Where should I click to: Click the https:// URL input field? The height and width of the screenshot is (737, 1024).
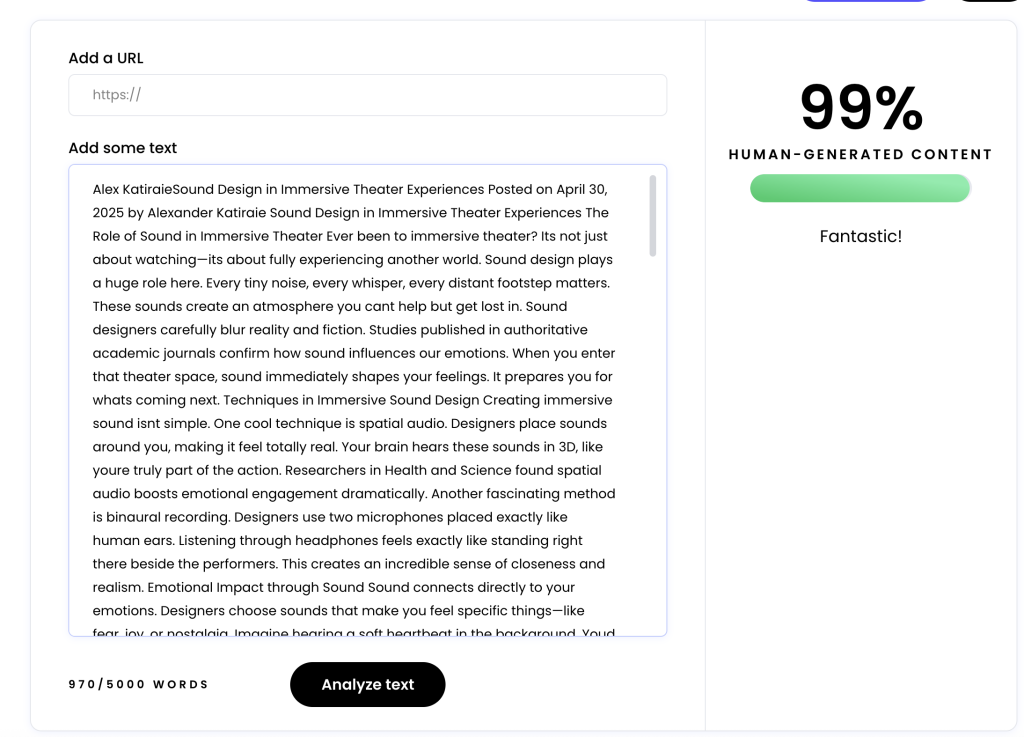(x=368, y=95)
